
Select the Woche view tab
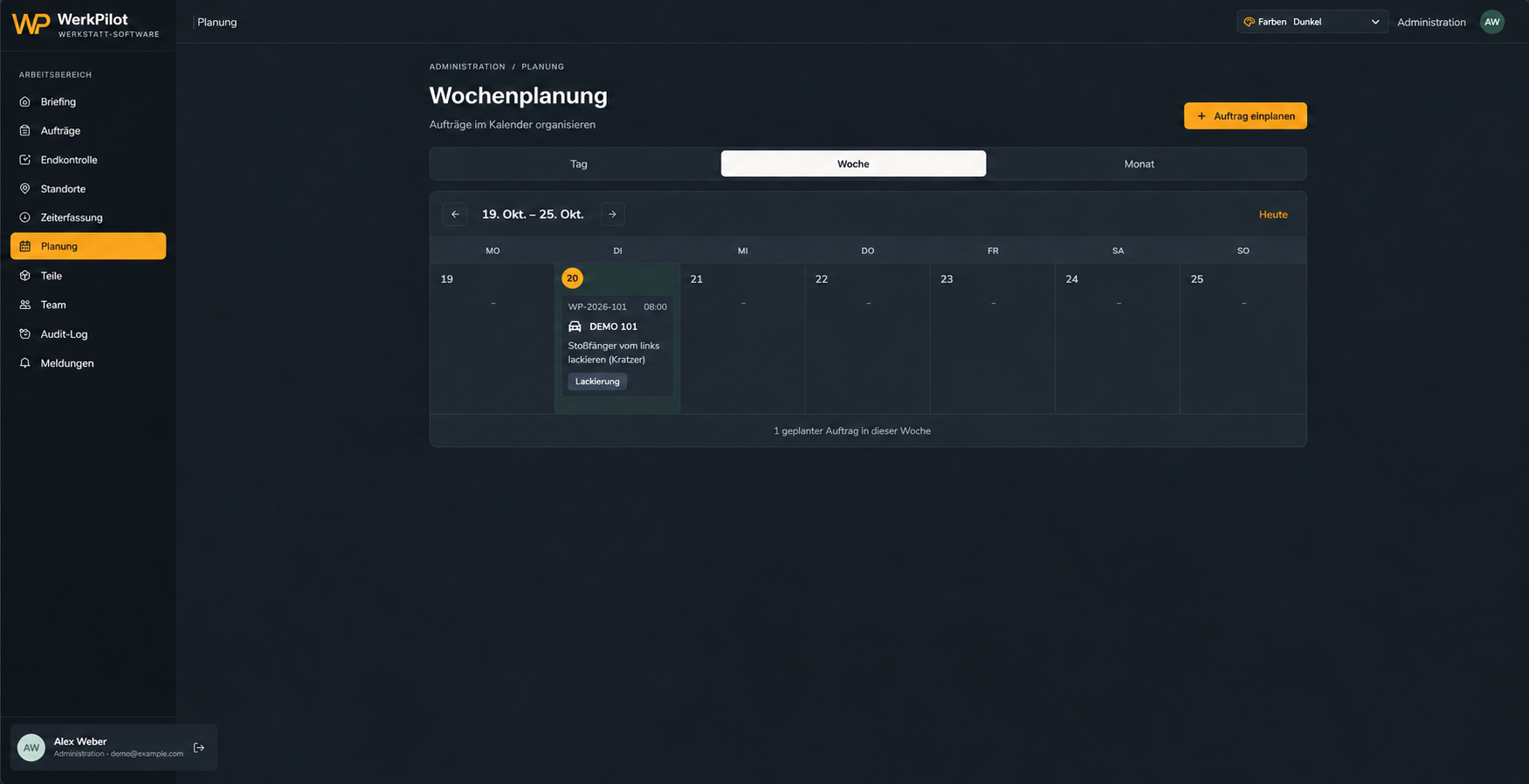coord(853,164)
